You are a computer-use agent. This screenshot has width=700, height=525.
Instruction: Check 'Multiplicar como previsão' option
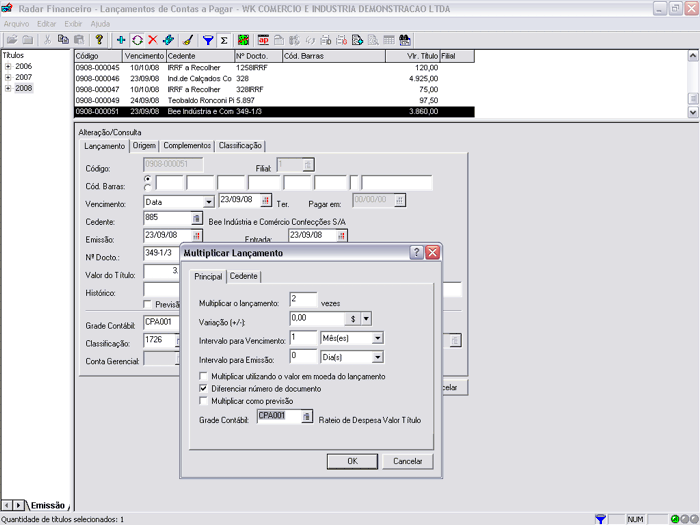(204, 400)
